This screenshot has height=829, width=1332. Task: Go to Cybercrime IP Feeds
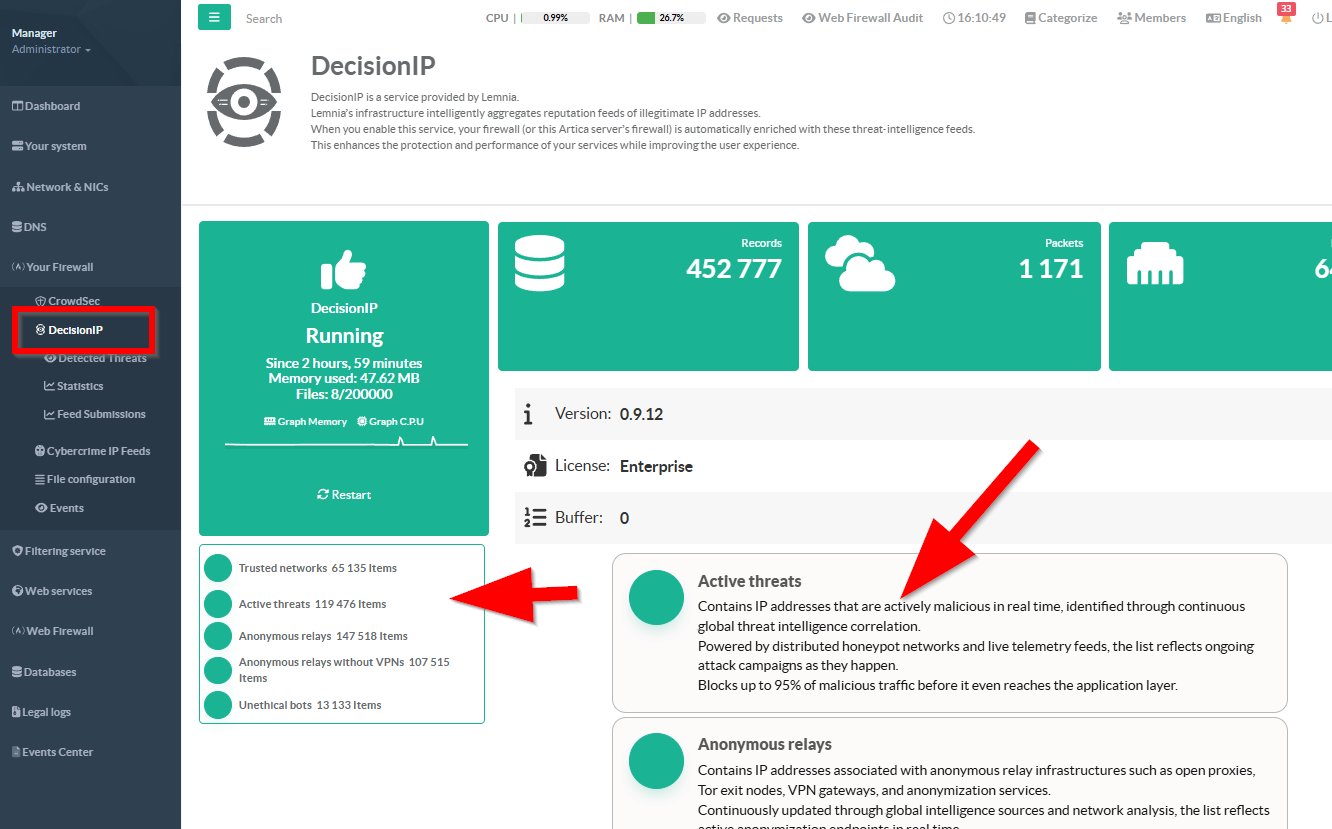[x=97, y=451]
